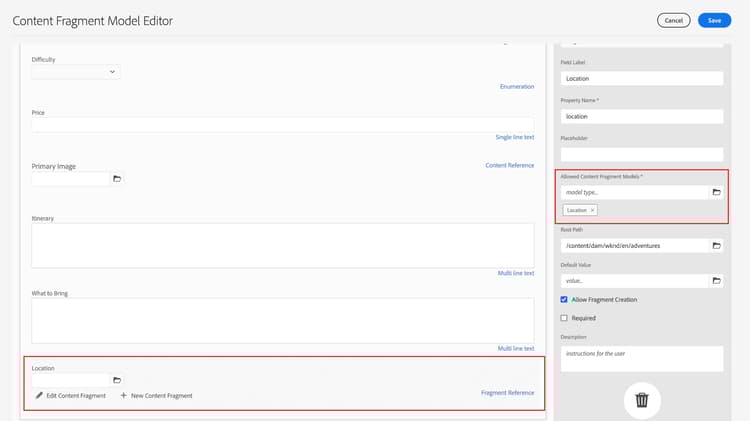Screen dimensions: 750x421
Task: Click New Content Fragment text
Action: coord(162,396)
